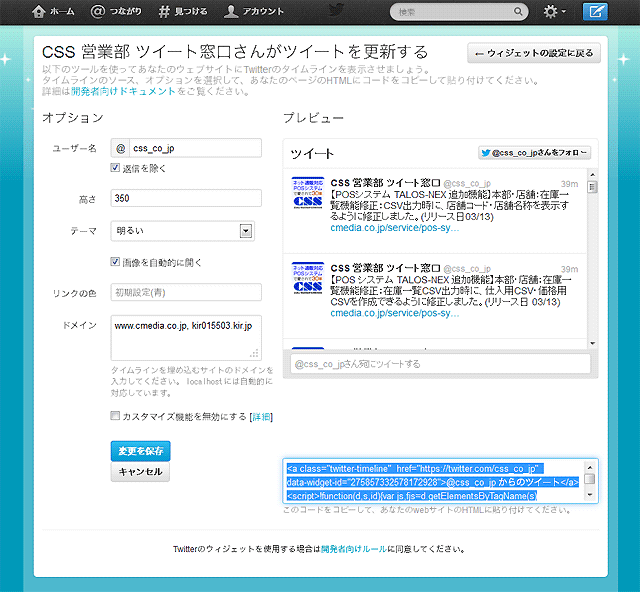The width and height of the screenshot is (640, 592).
Task: Open the Connect (つながり) @ icon
Action: click(x=98, y=11)
